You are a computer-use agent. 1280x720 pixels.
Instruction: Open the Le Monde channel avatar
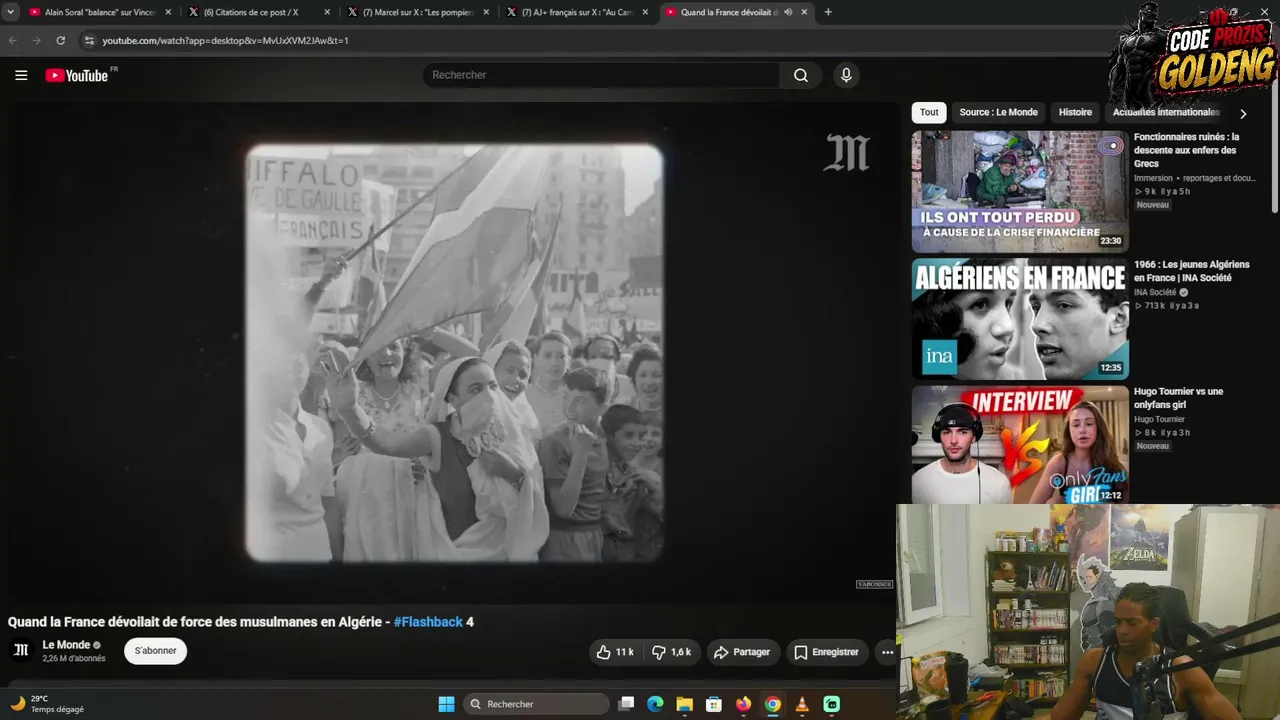[x=21, y=651]
